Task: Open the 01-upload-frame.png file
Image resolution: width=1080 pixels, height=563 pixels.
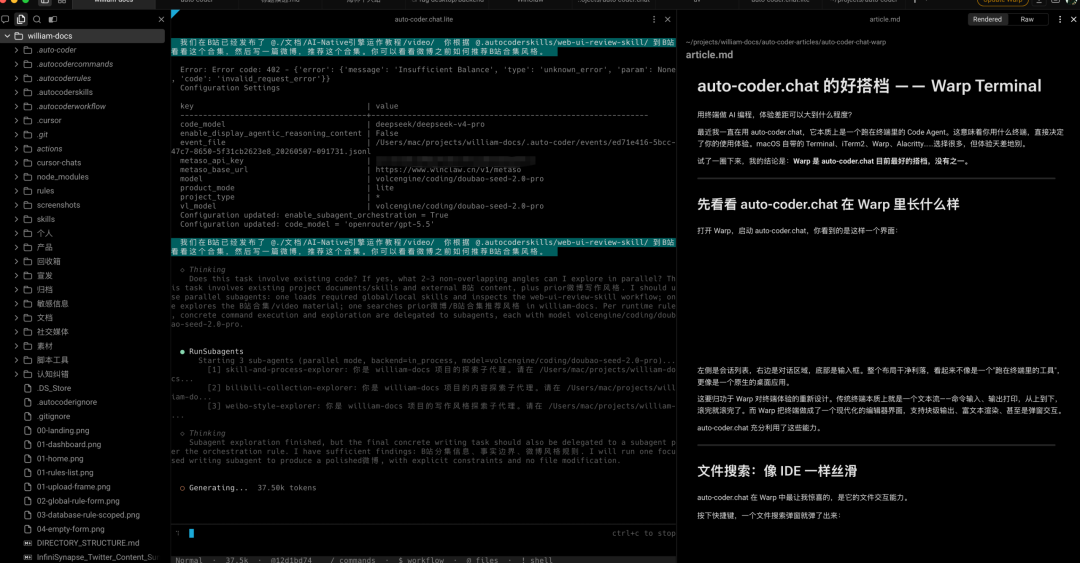Action: [83, 487]
